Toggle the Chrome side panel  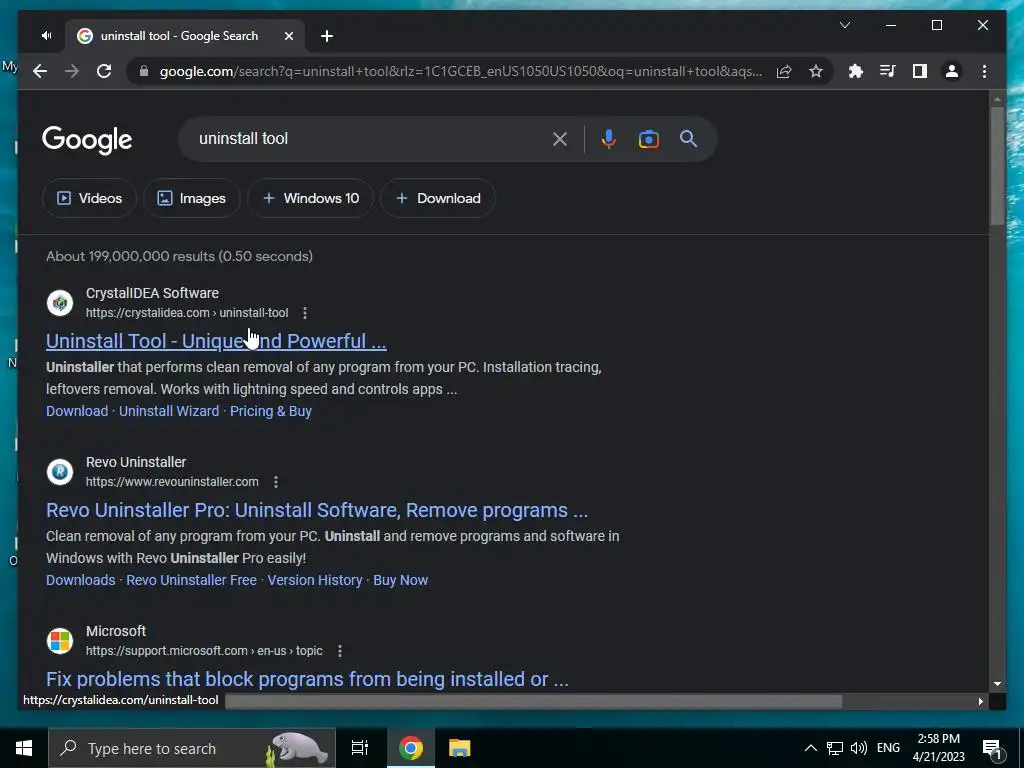pos(920,71)
